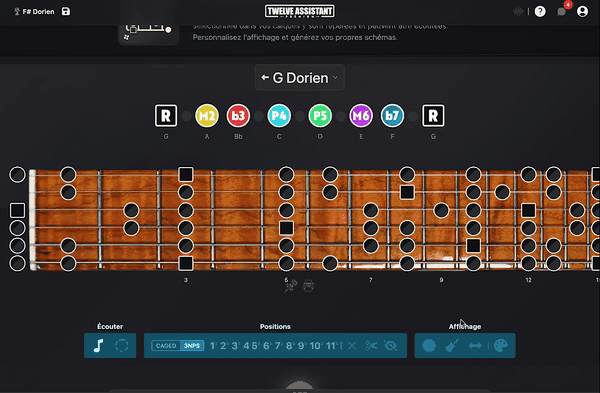Screen dimensions: 600x393
Task: Select position 6
Action: click(x=267, y=346)
